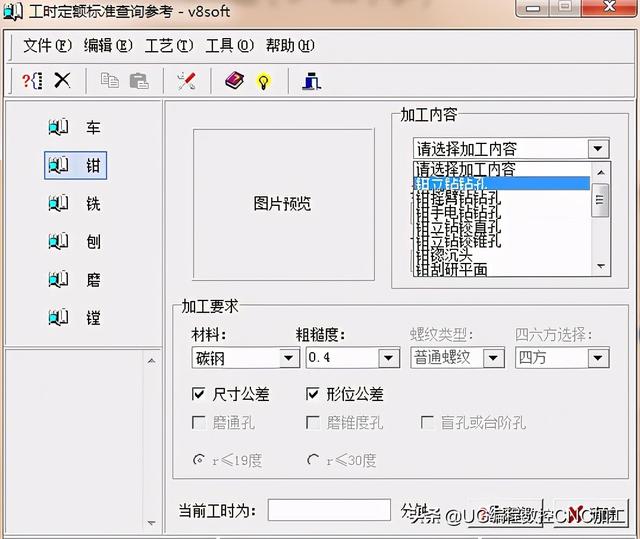Click the left lower panel scroll down arrow
Image resolution: width=640 pixels, height=539 pixels.
pos(151,523)
